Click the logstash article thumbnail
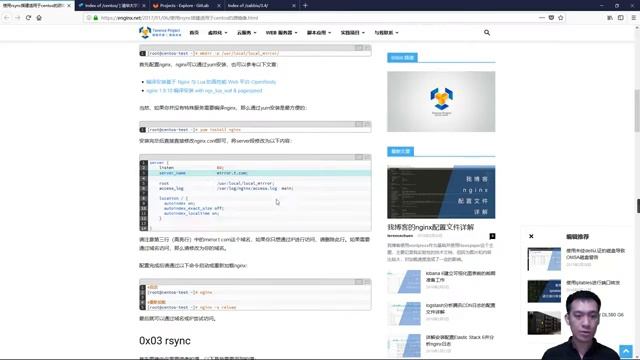 pos(404,313)
